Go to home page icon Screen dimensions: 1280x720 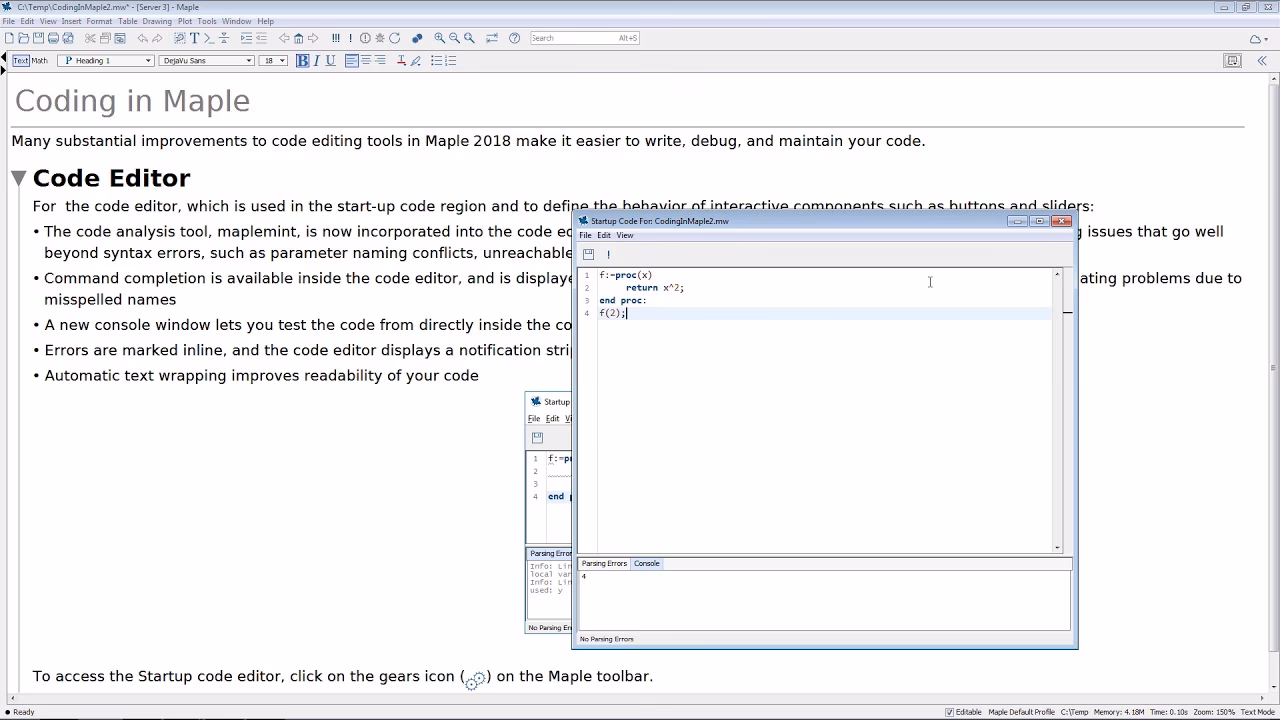tap(298, 38)
